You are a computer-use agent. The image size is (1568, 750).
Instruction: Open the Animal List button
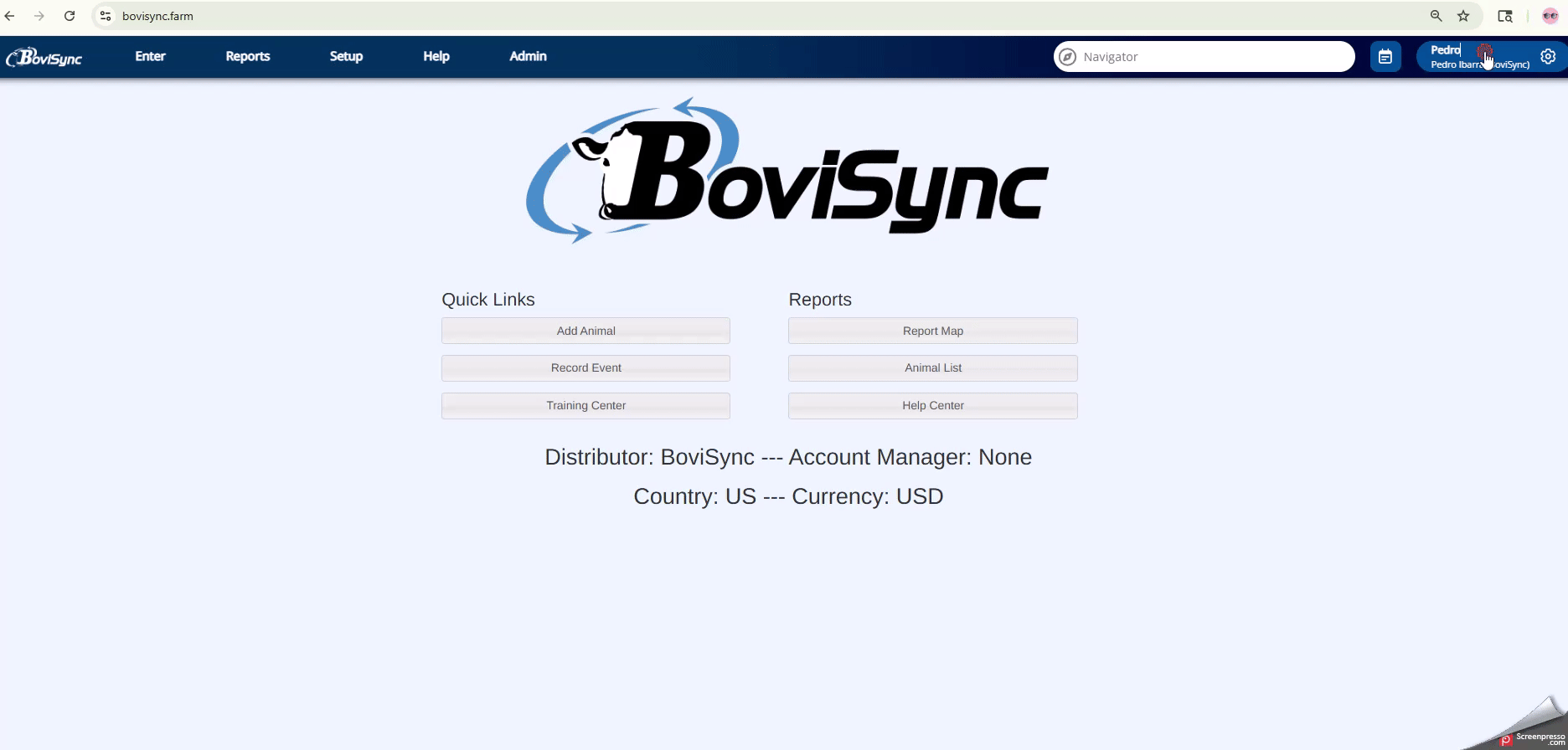tap(933, 368)
